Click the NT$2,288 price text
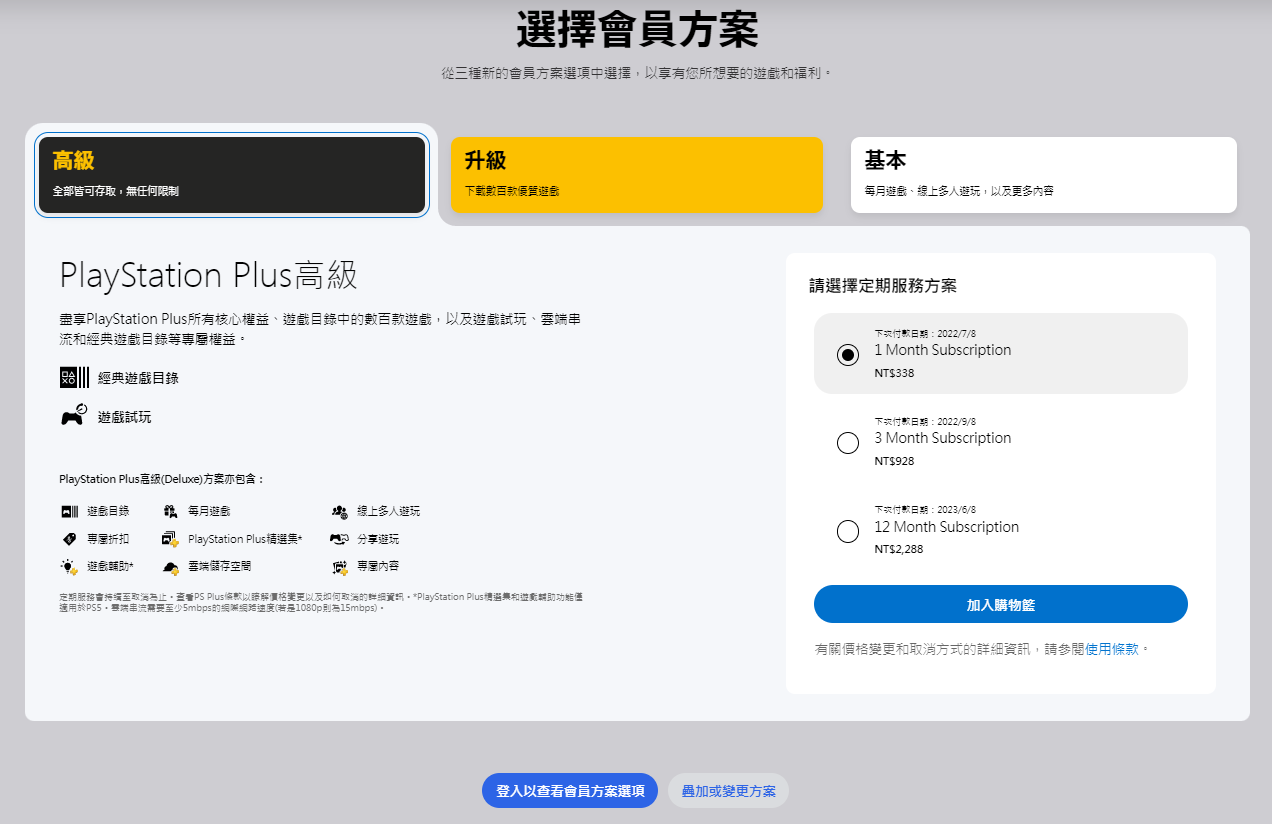 [899, 549]
